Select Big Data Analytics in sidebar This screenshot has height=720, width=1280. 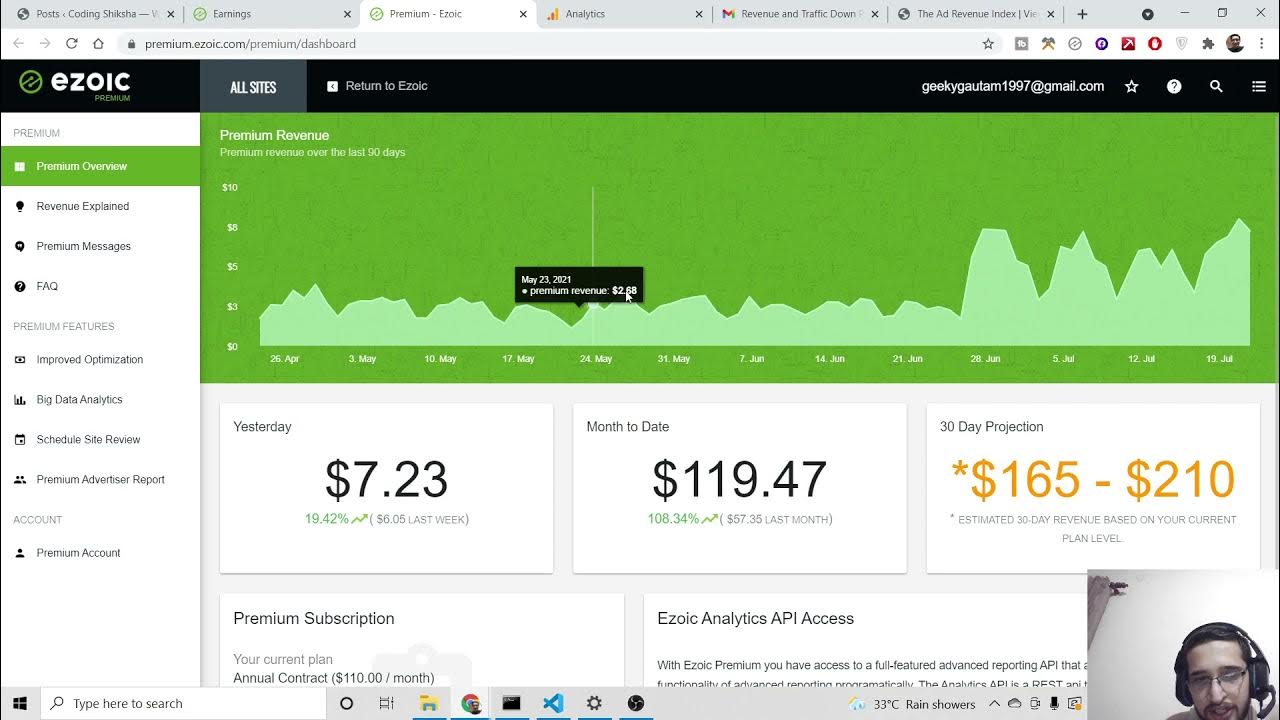pyautogui.click(x=80, y=399)
